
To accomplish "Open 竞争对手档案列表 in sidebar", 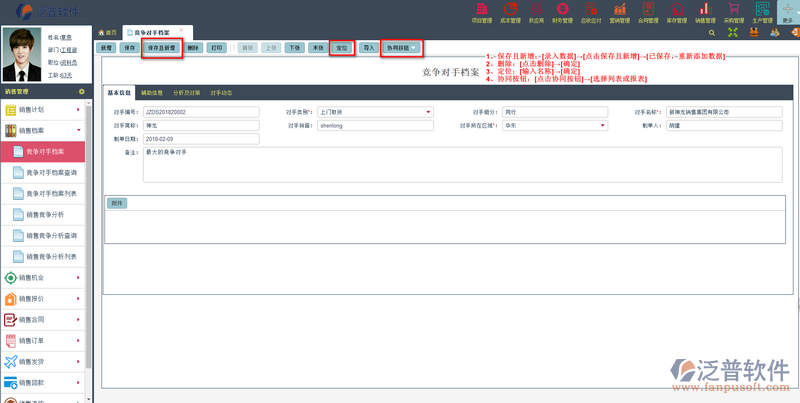I will 42,194.
